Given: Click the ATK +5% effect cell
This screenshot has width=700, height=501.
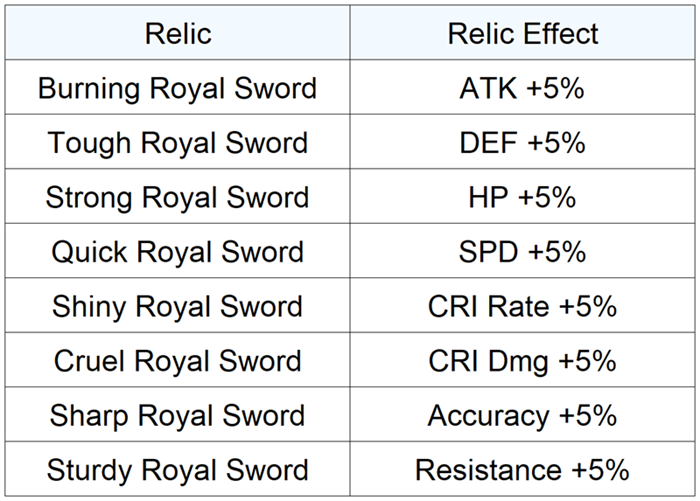Looking at the screenshot, I should pyautogui.click(x=522, y=88).
